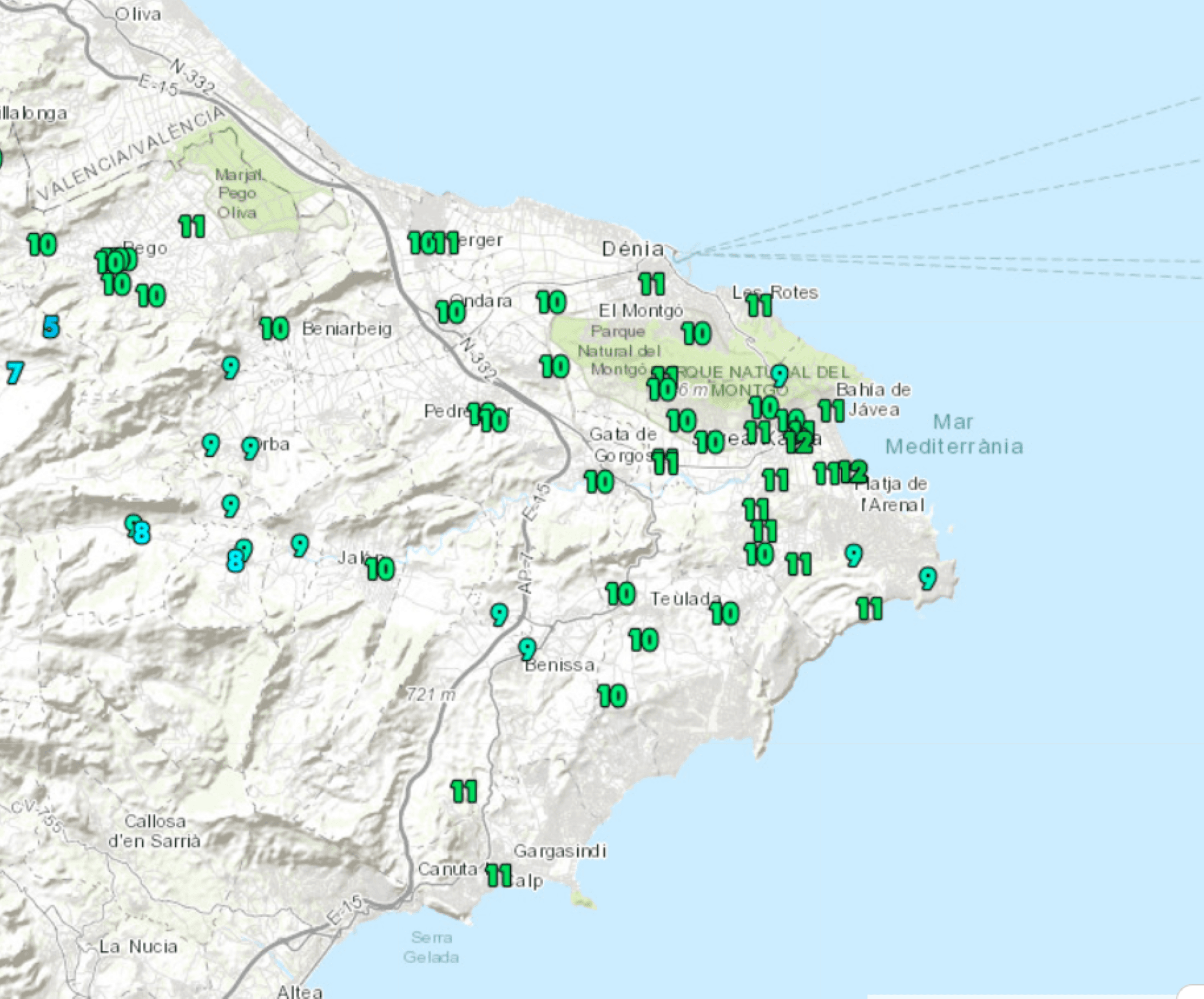This screenshot has width=1204, height=999.
Task: Select the 10 marker next to Jalón
Action: pos(380,569)
